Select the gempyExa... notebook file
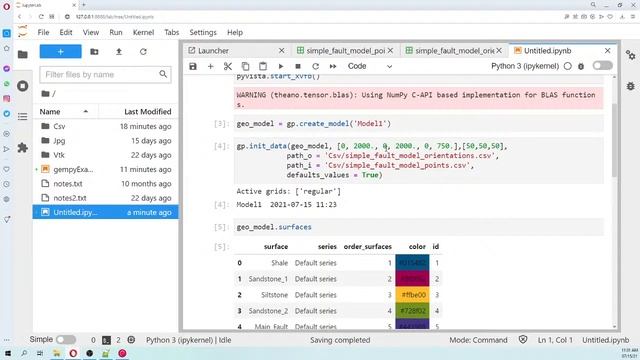Viewport: 640px width, 360px height. click(106, 169)
